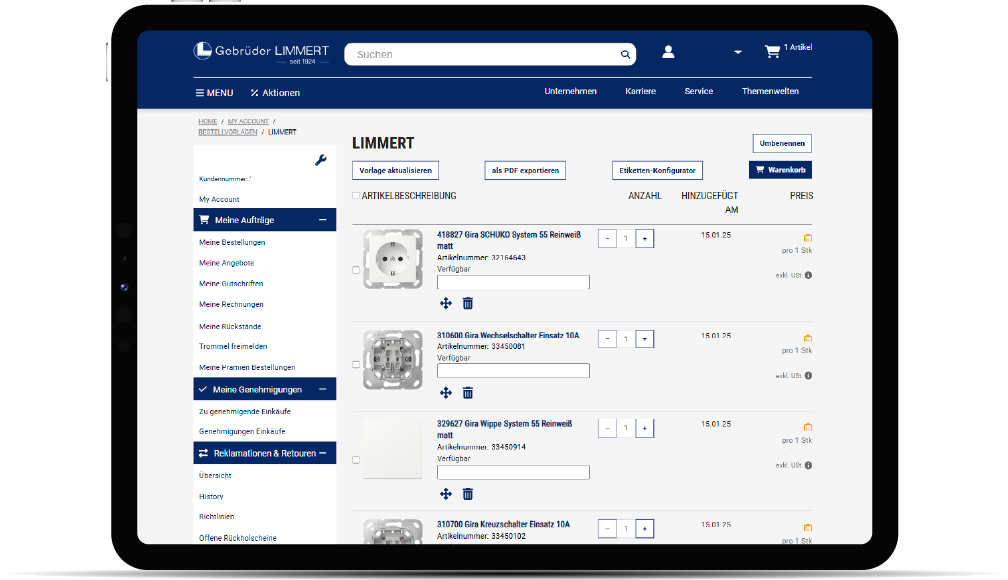Screen dimensions: 1008x580
Task: Click move icon for Gira Wechselschalter item
Action: tap(446, 393)
